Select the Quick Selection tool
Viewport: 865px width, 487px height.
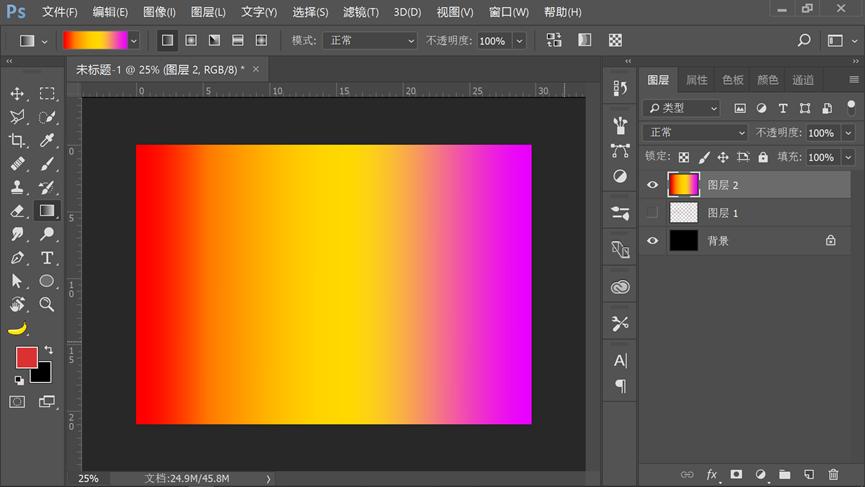coord(47,117)
